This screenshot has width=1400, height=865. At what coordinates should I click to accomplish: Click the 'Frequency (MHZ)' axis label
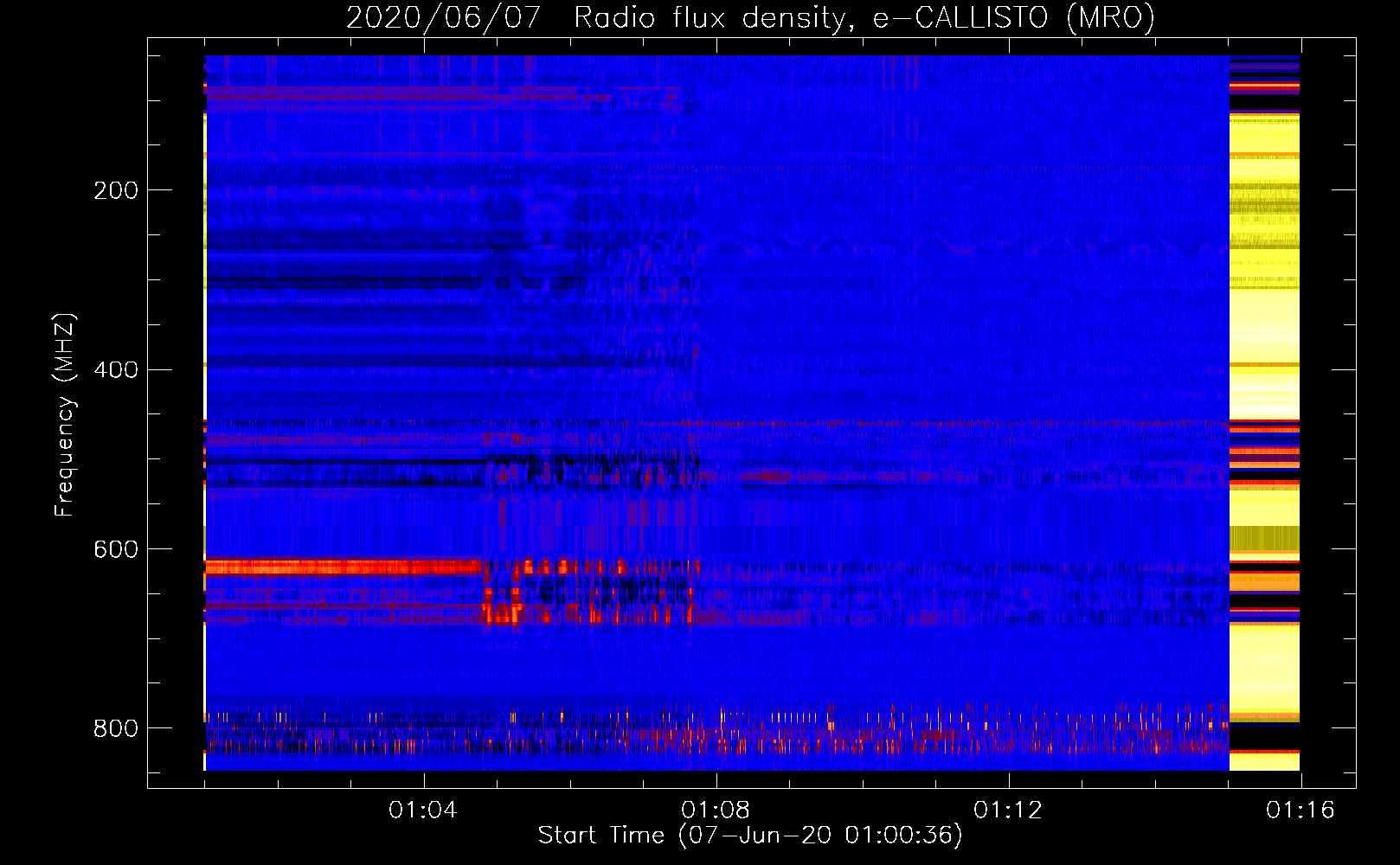point(65,414)
